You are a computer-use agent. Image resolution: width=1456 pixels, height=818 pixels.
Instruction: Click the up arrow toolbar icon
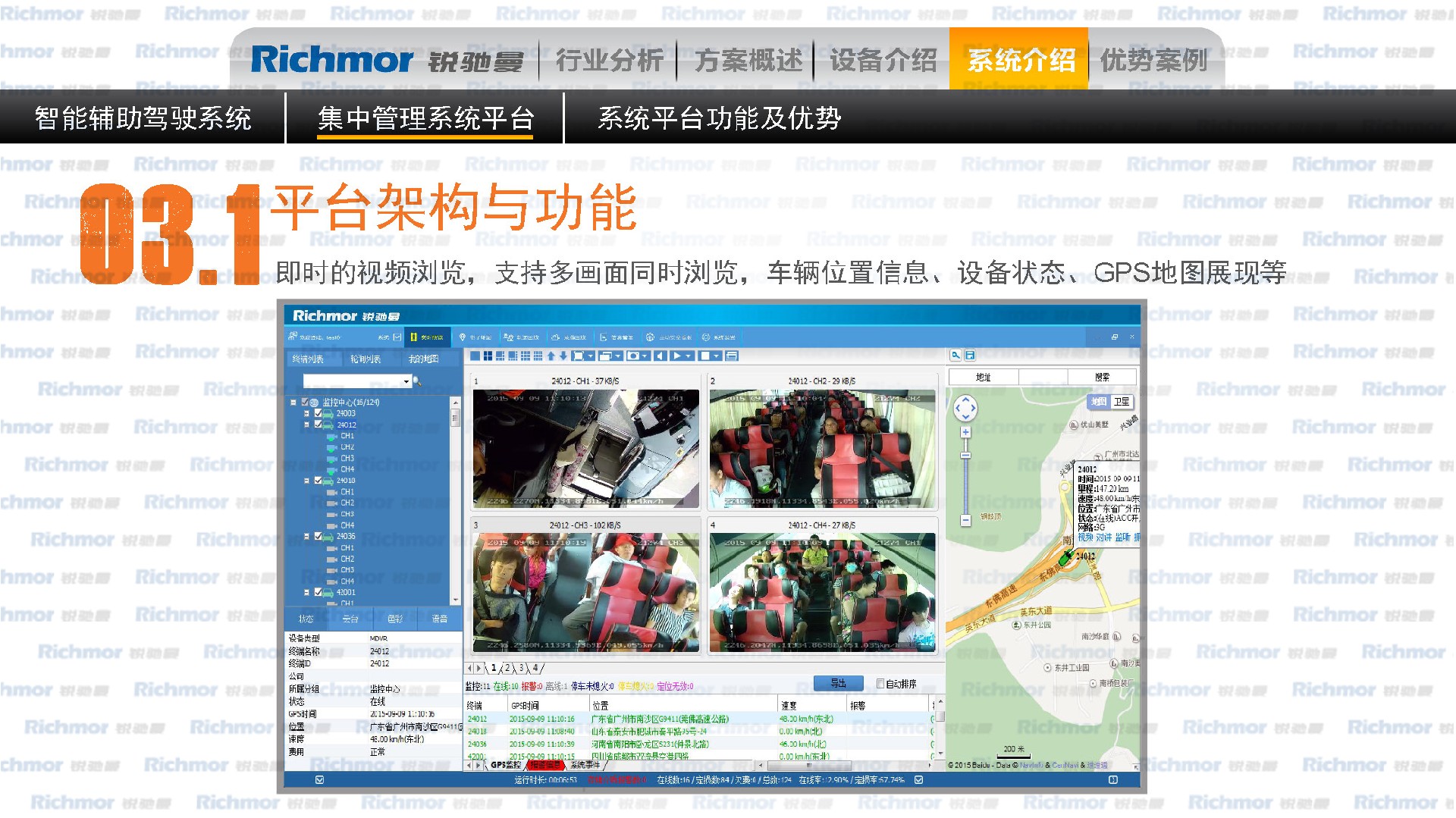coord(551,356)
